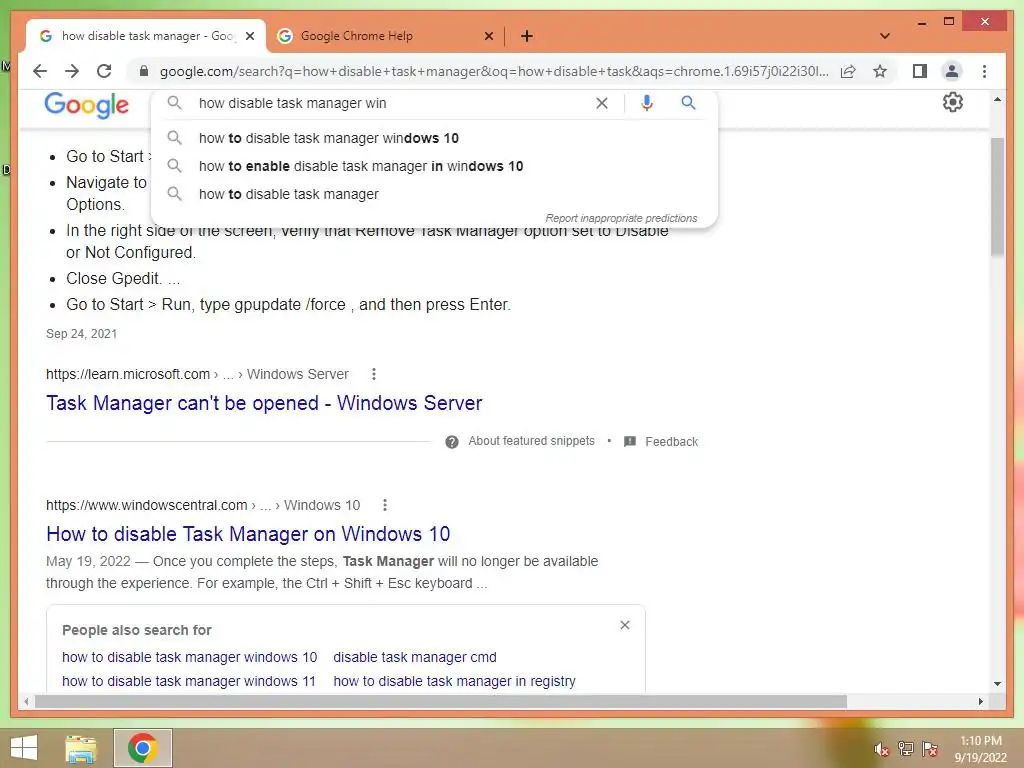Click the address bar URL
The image size is (1024, 768).
tap(494, 71)
